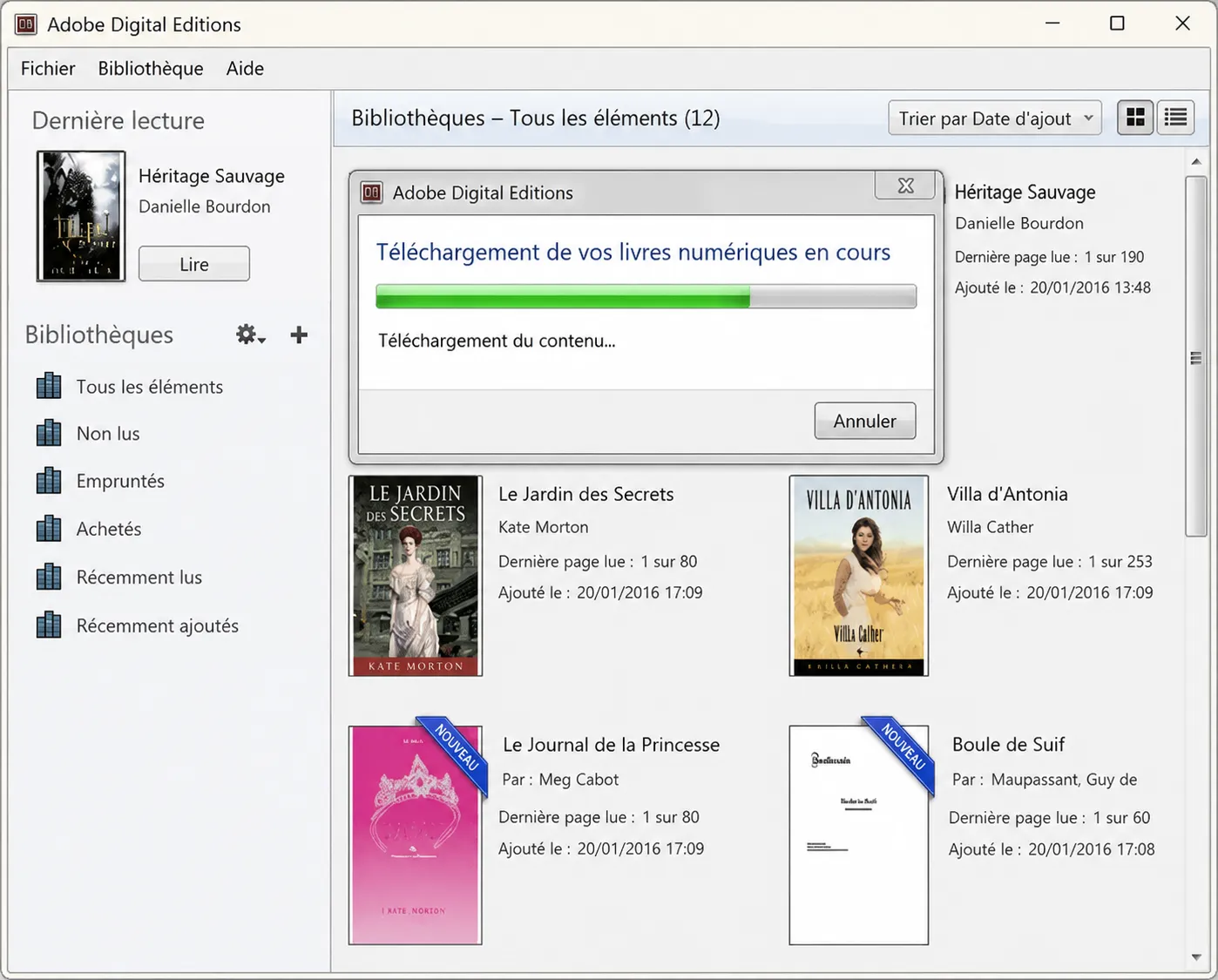Click author text Maupassant, Guy de
The width and height of the screenshot is (1218, 980).
pos(1064,780)
